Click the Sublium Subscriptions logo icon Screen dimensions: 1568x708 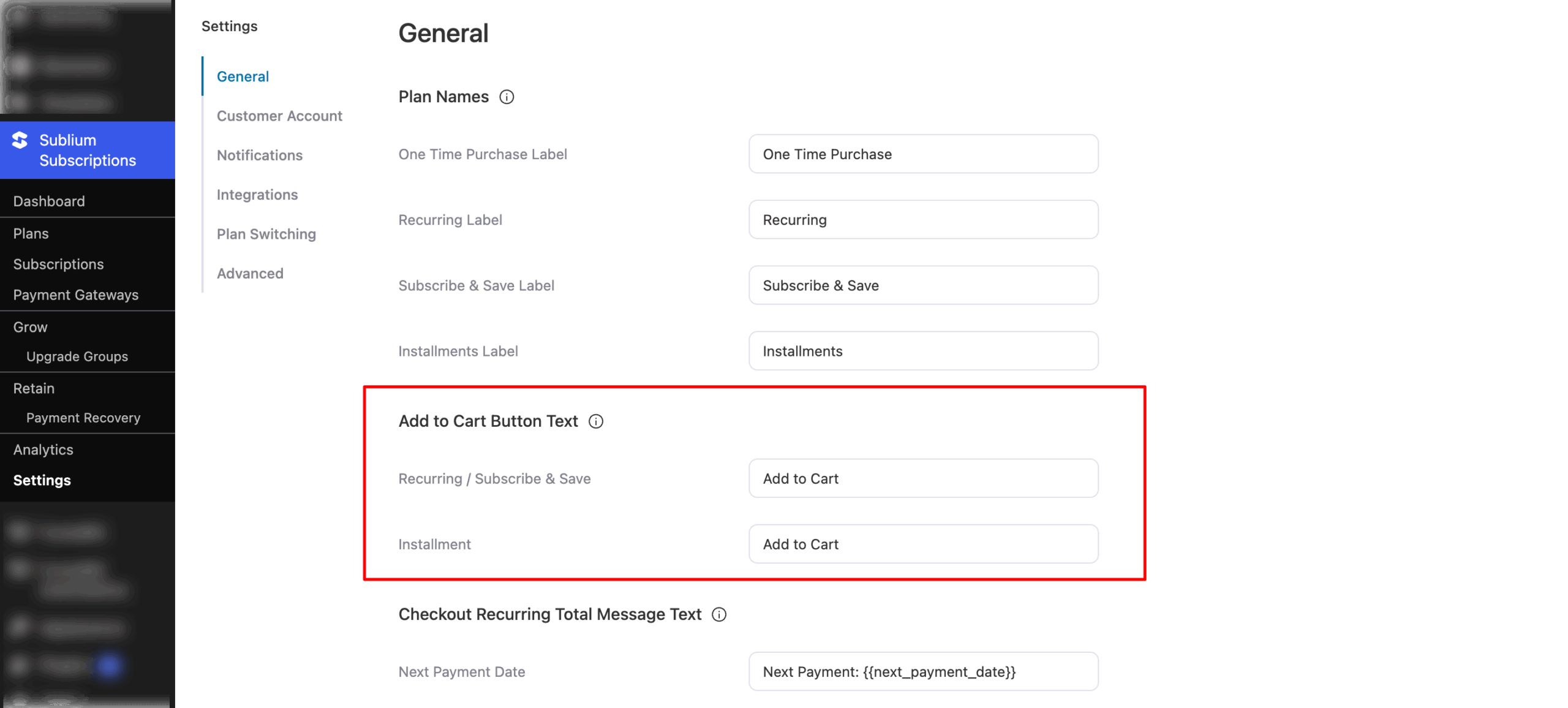pyautogui.click(x=19, y=141)
